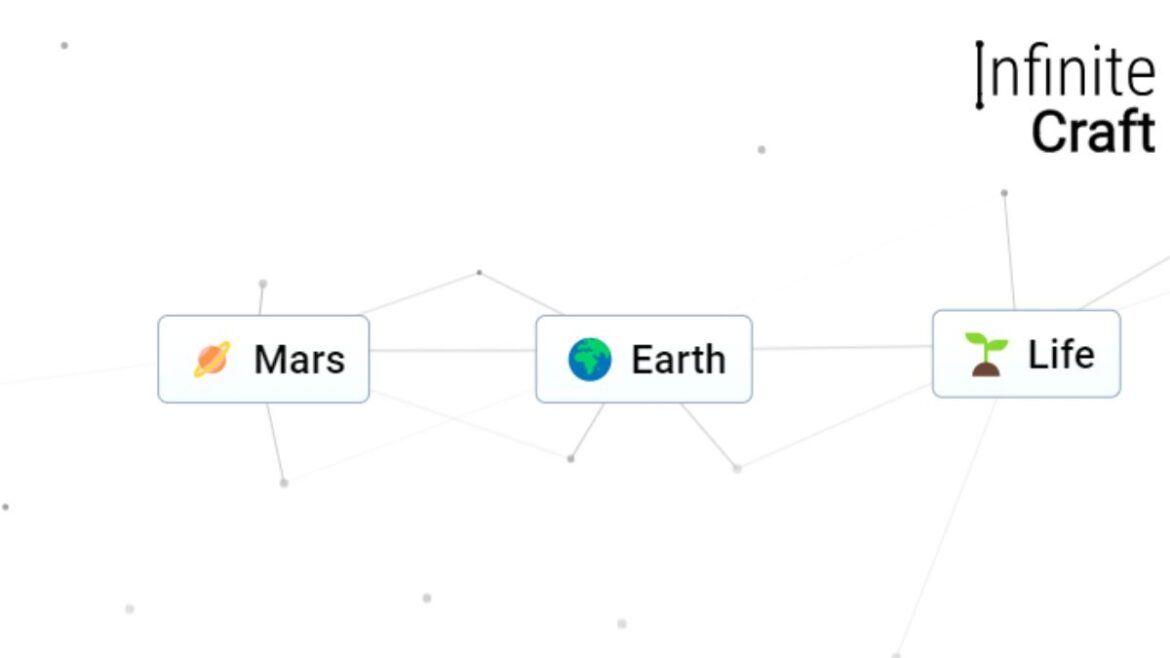Image resolution: width=1170 pixels, height=658 pixels.
Task: Click the Mars ringed planet emoji
Action: point(212,359)
